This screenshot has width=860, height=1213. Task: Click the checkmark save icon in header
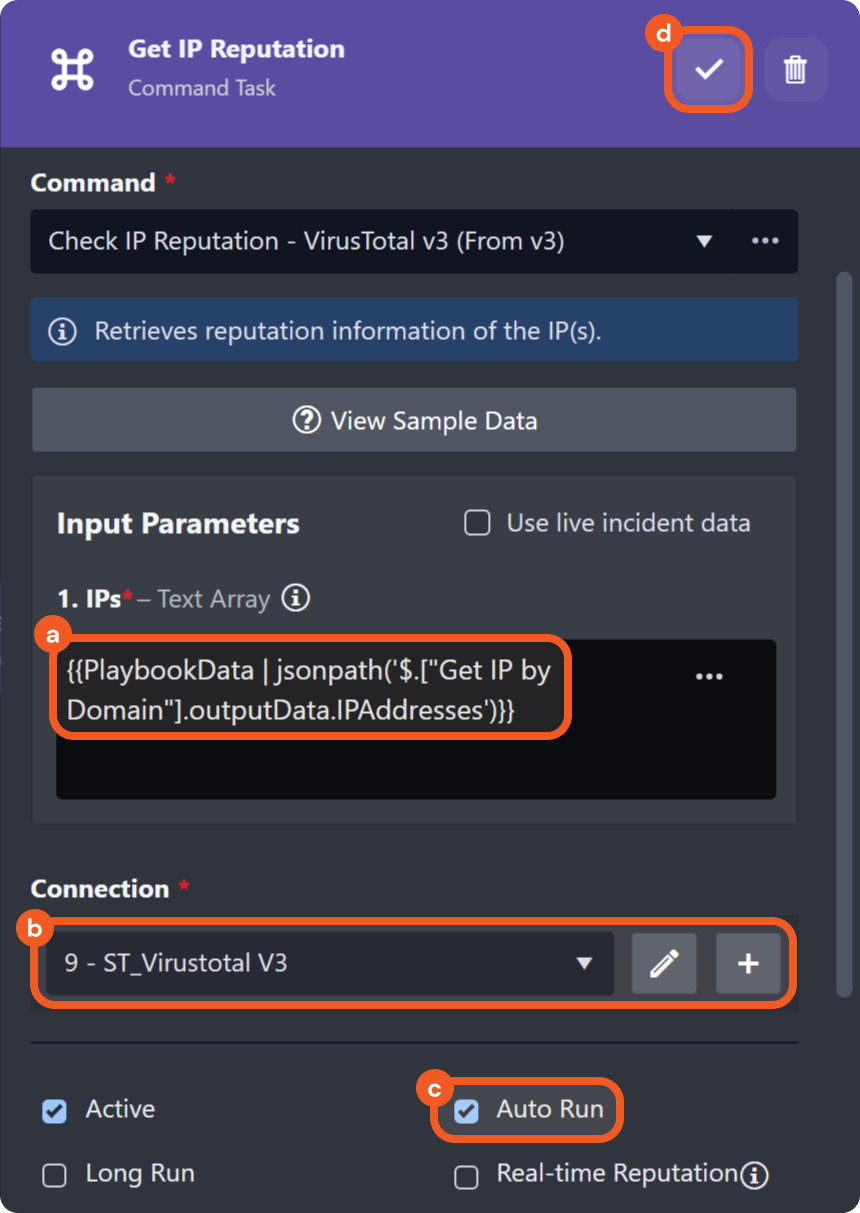tap(709, 69)
